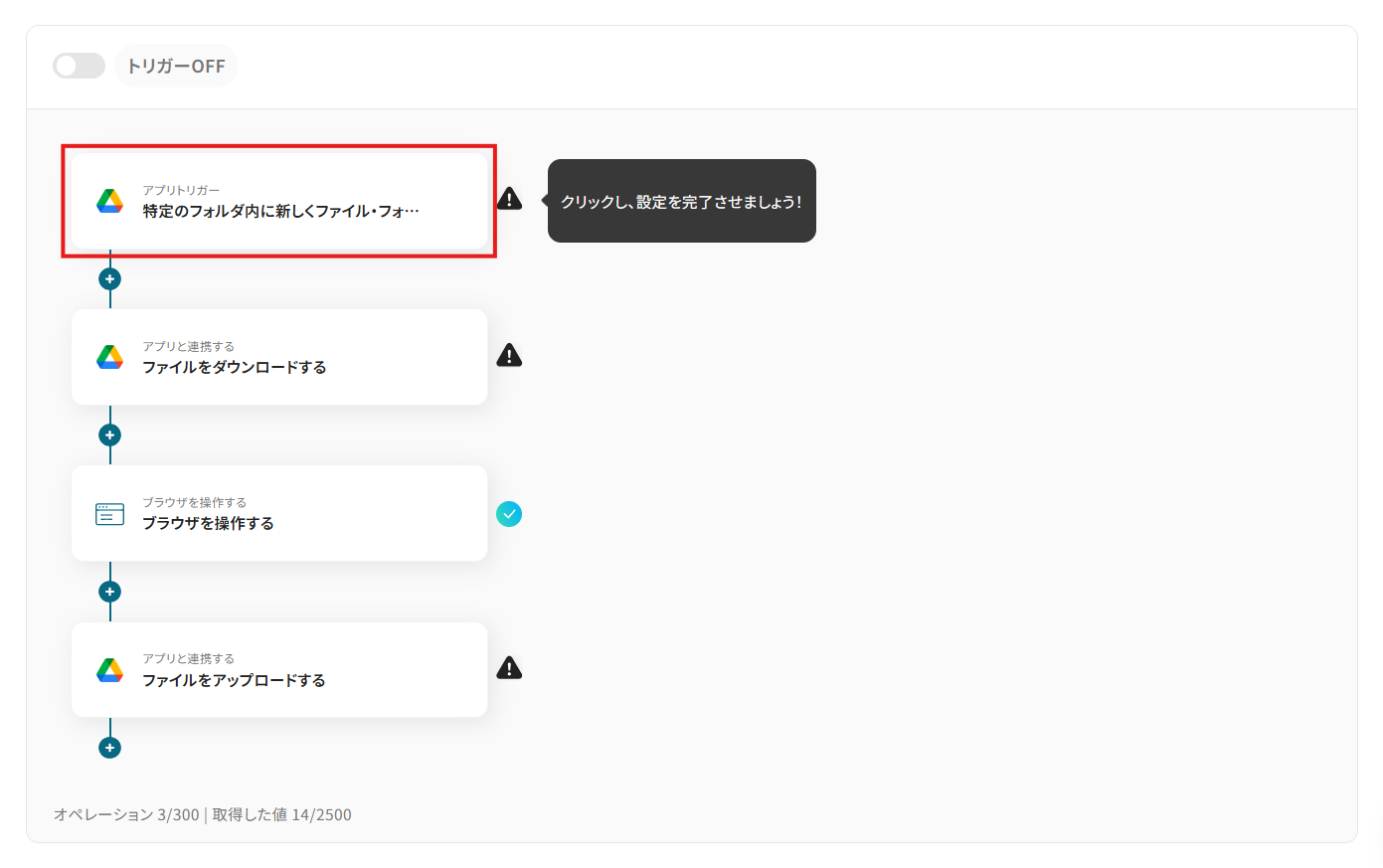
Task: Click the Google Drive icon in the upload step
Action: pyautogui.click(x=109, y=670)
